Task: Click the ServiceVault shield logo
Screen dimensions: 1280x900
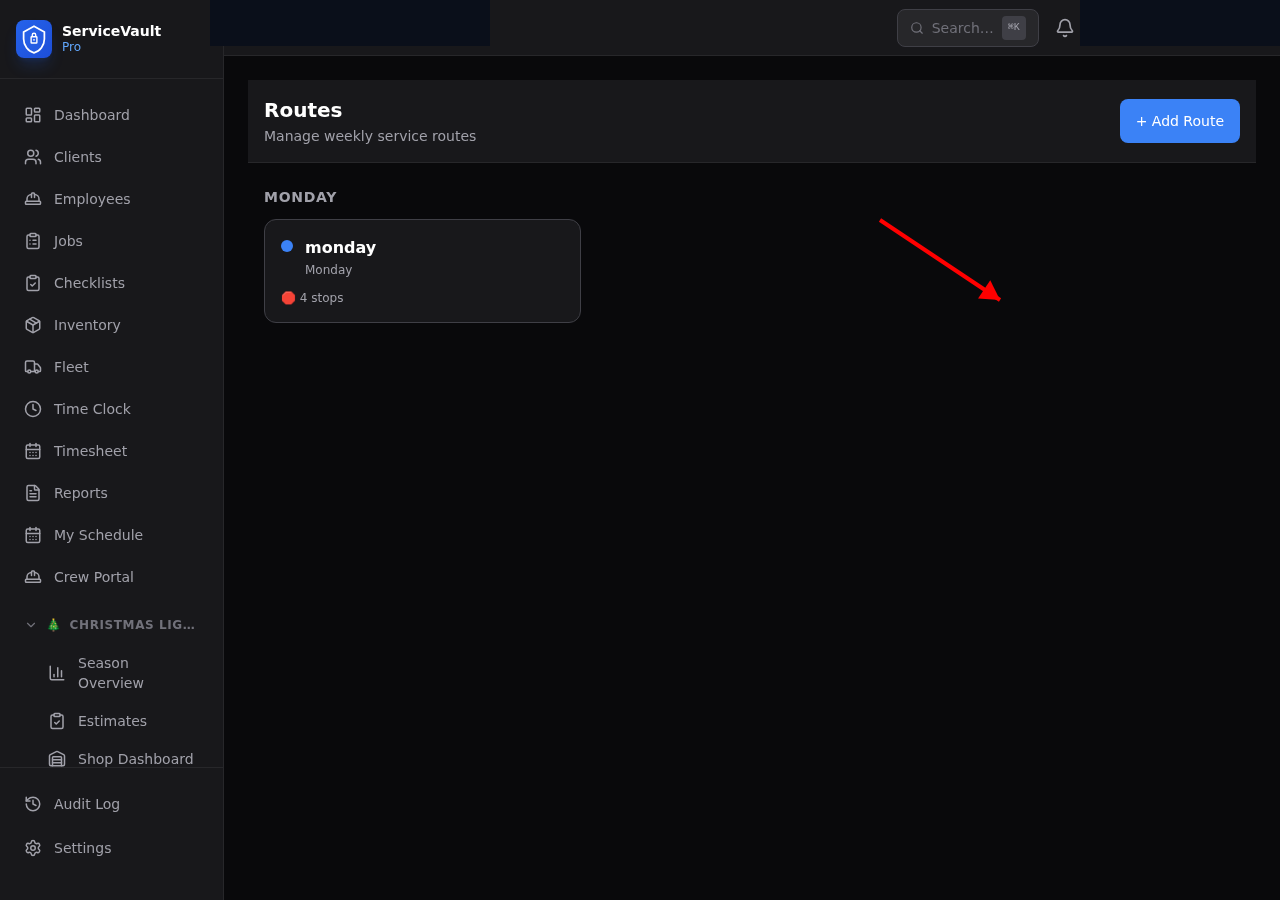Action: tap(33, 39)
